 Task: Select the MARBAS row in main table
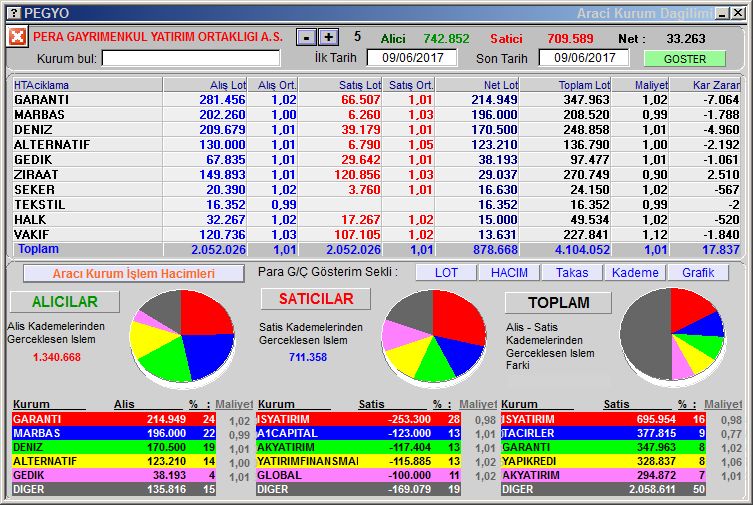pyautogui.click(x=376, y=115)
